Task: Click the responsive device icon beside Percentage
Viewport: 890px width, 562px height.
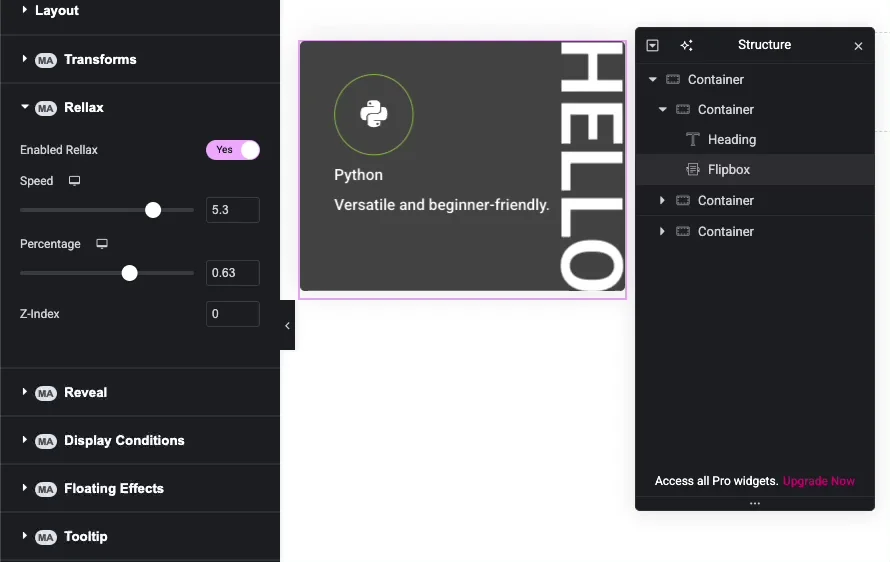Action: click(x=102, y=244)
